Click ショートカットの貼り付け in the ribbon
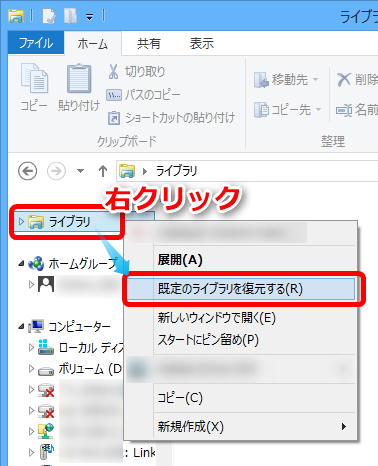 click(171, 118)
